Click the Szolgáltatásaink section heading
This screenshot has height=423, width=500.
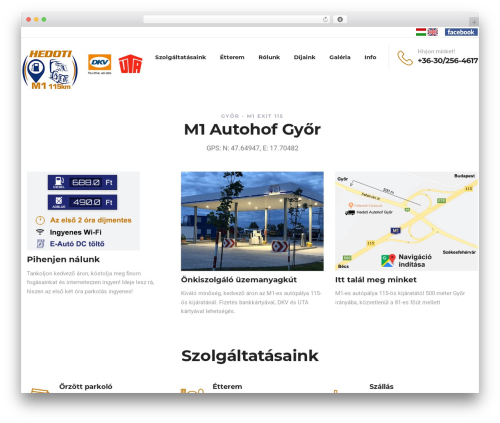(x=250, y=356)
